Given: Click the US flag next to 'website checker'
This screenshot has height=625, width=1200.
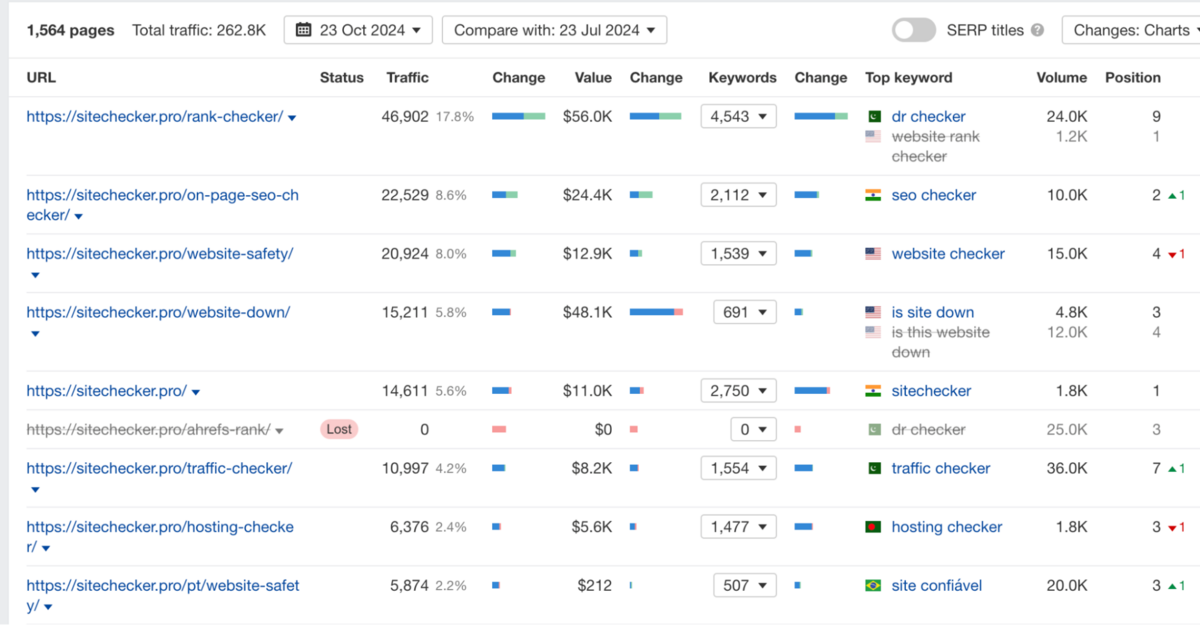Looking at the screenshot, I should click(x=873, y=254).
